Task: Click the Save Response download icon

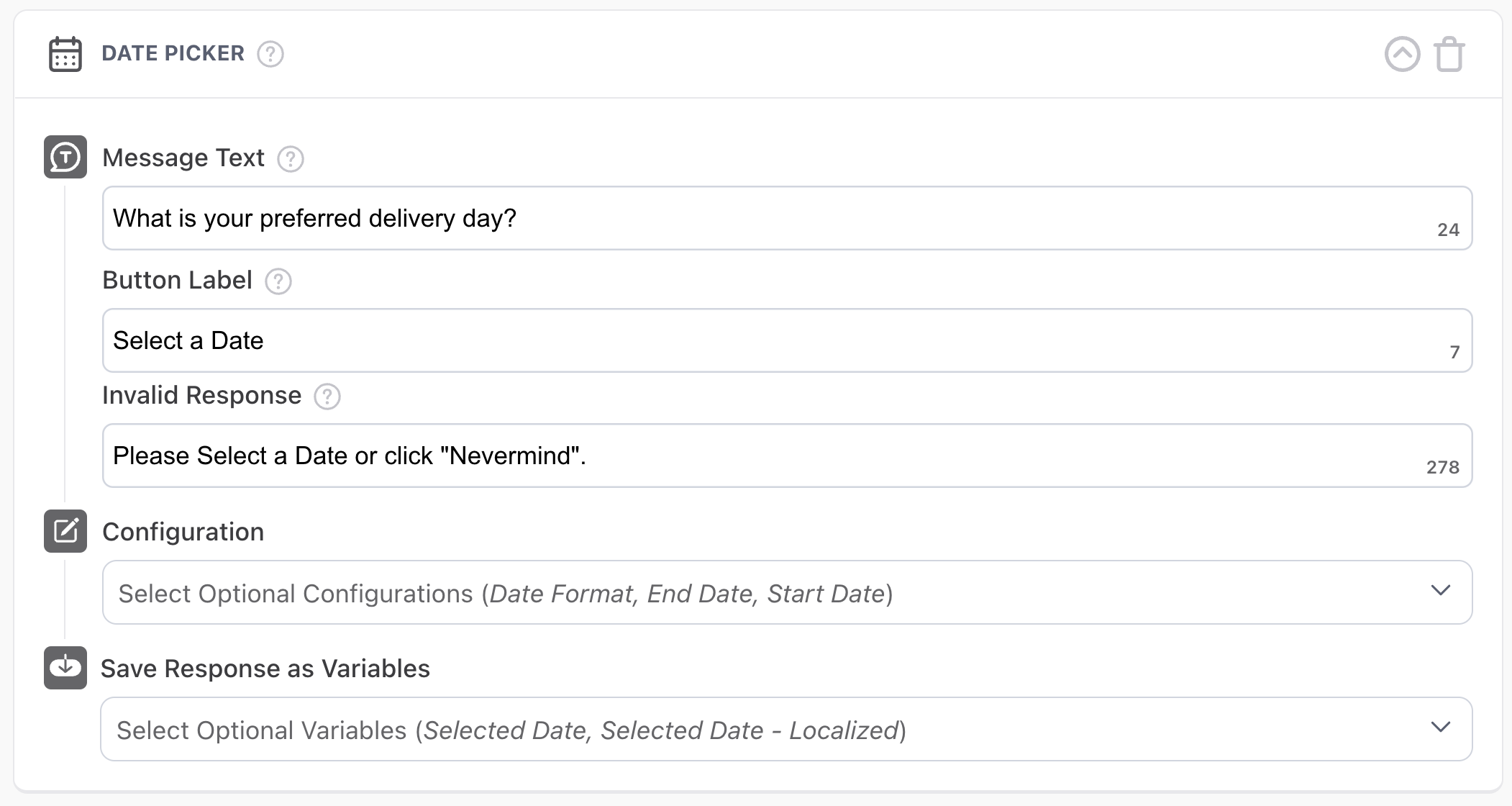Action: (x=65, y=668)
